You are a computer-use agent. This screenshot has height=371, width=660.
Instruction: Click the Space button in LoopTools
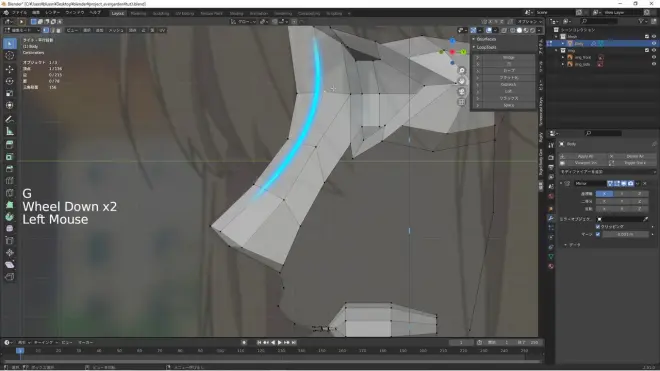[508, 105]
